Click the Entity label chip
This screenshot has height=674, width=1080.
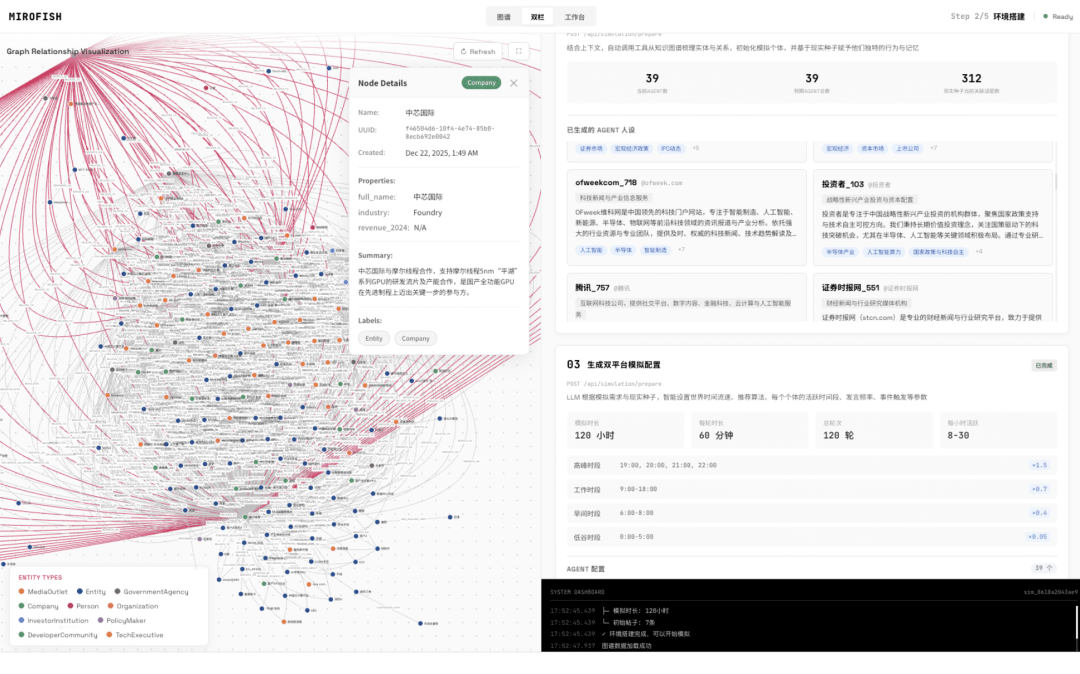(374, 338)
